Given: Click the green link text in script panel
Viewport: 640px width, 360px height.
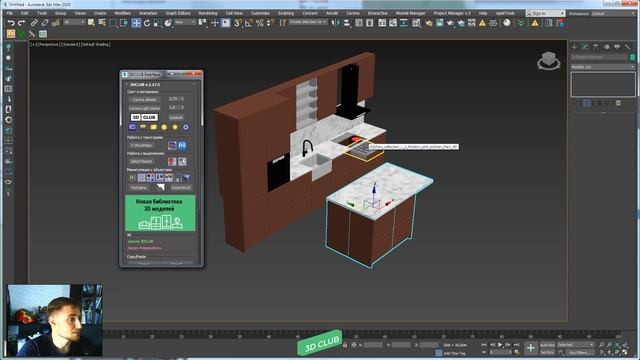Looking at the screenshot, I should pos(140,242).
